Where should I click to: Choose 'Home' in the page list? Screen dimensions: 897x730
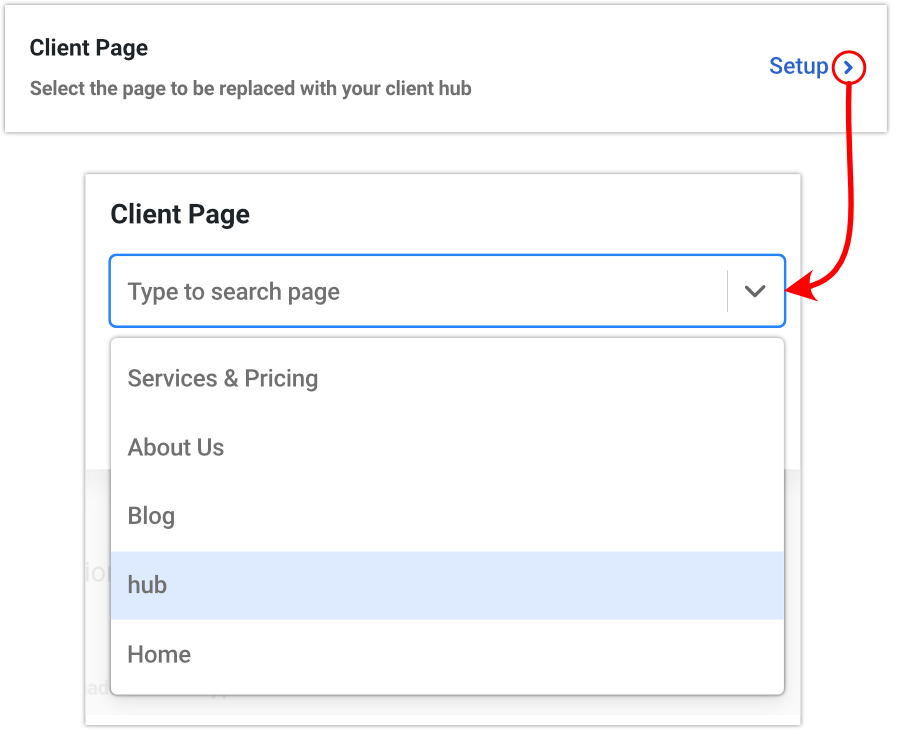coord(447,654)
